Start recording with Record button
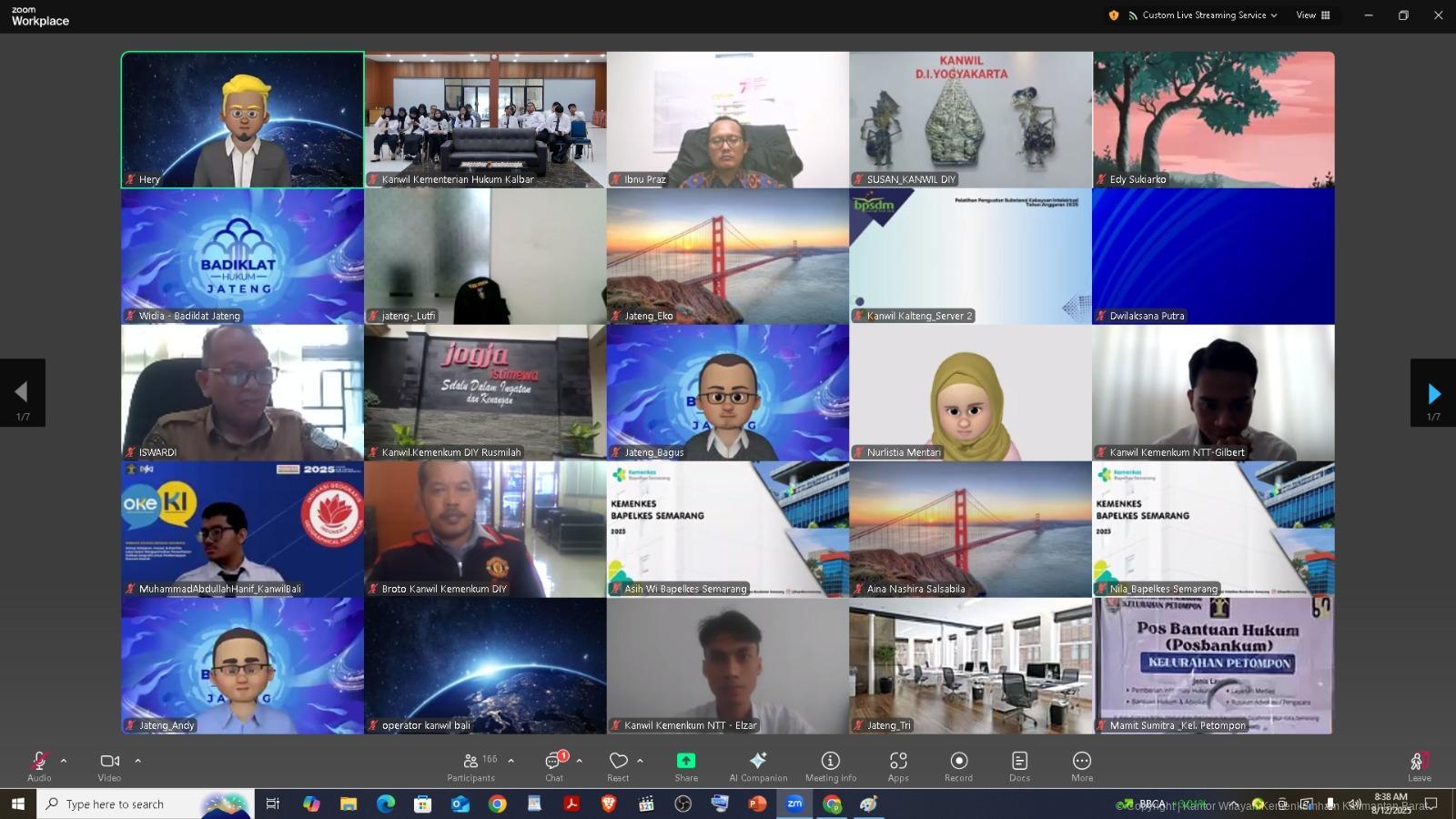Screen dimensions: 1456x819 958,765
